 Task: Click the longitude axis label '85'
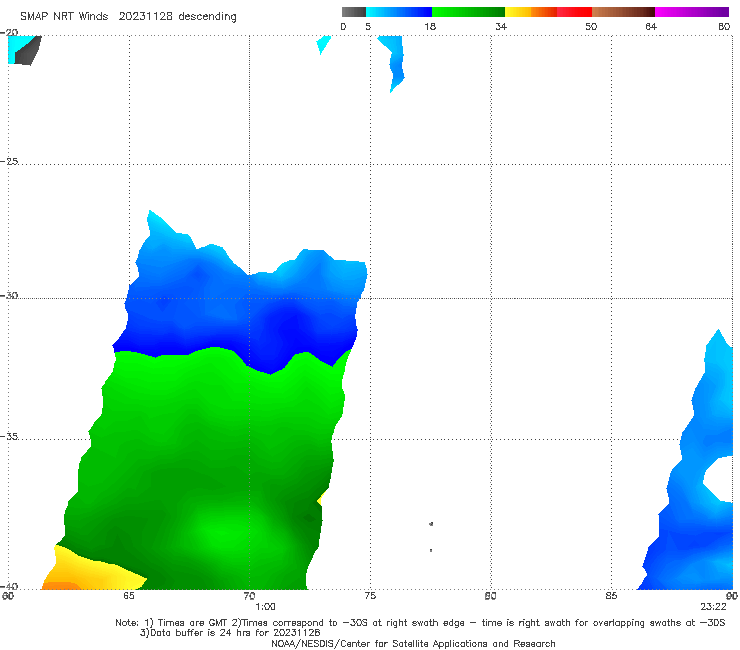[x=611, y=596]
